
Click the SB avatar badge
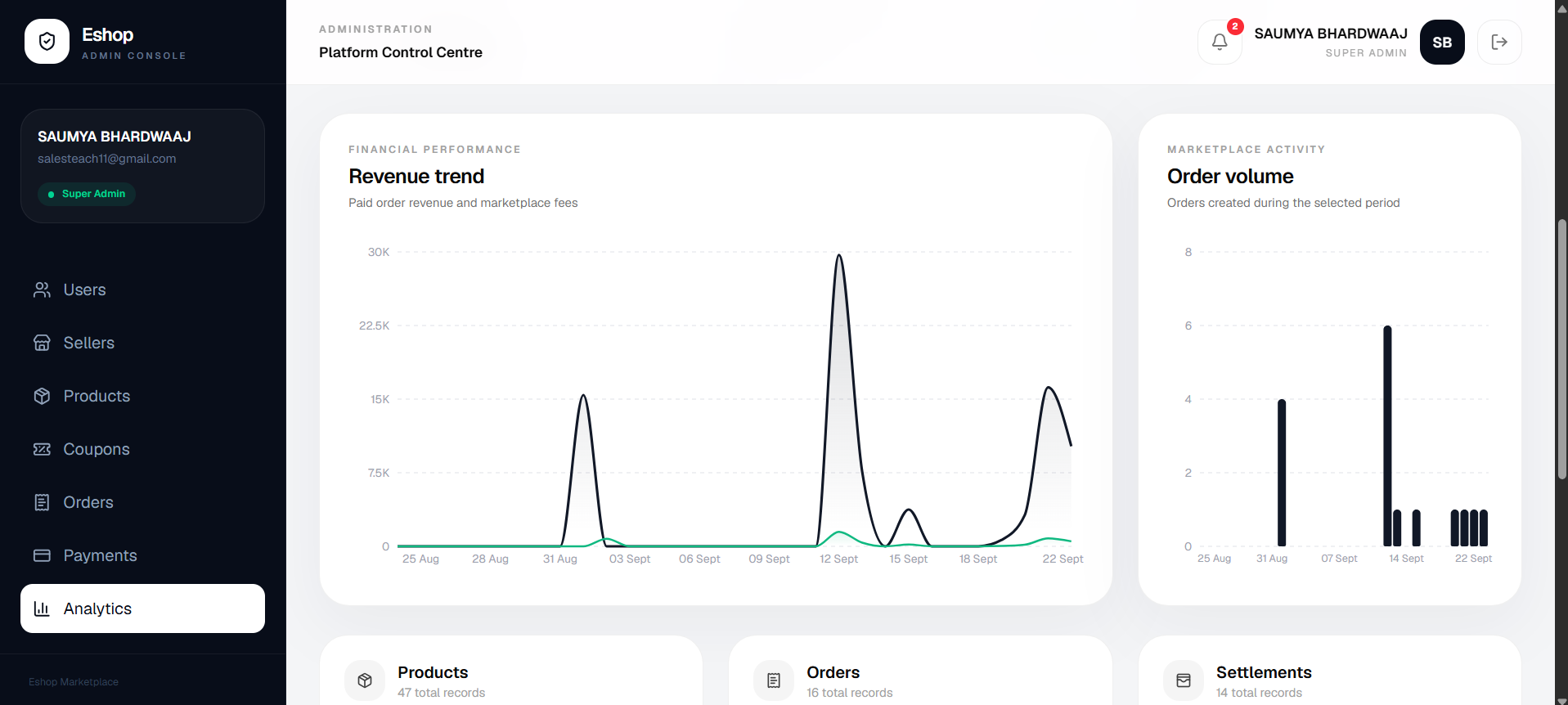1442,42
